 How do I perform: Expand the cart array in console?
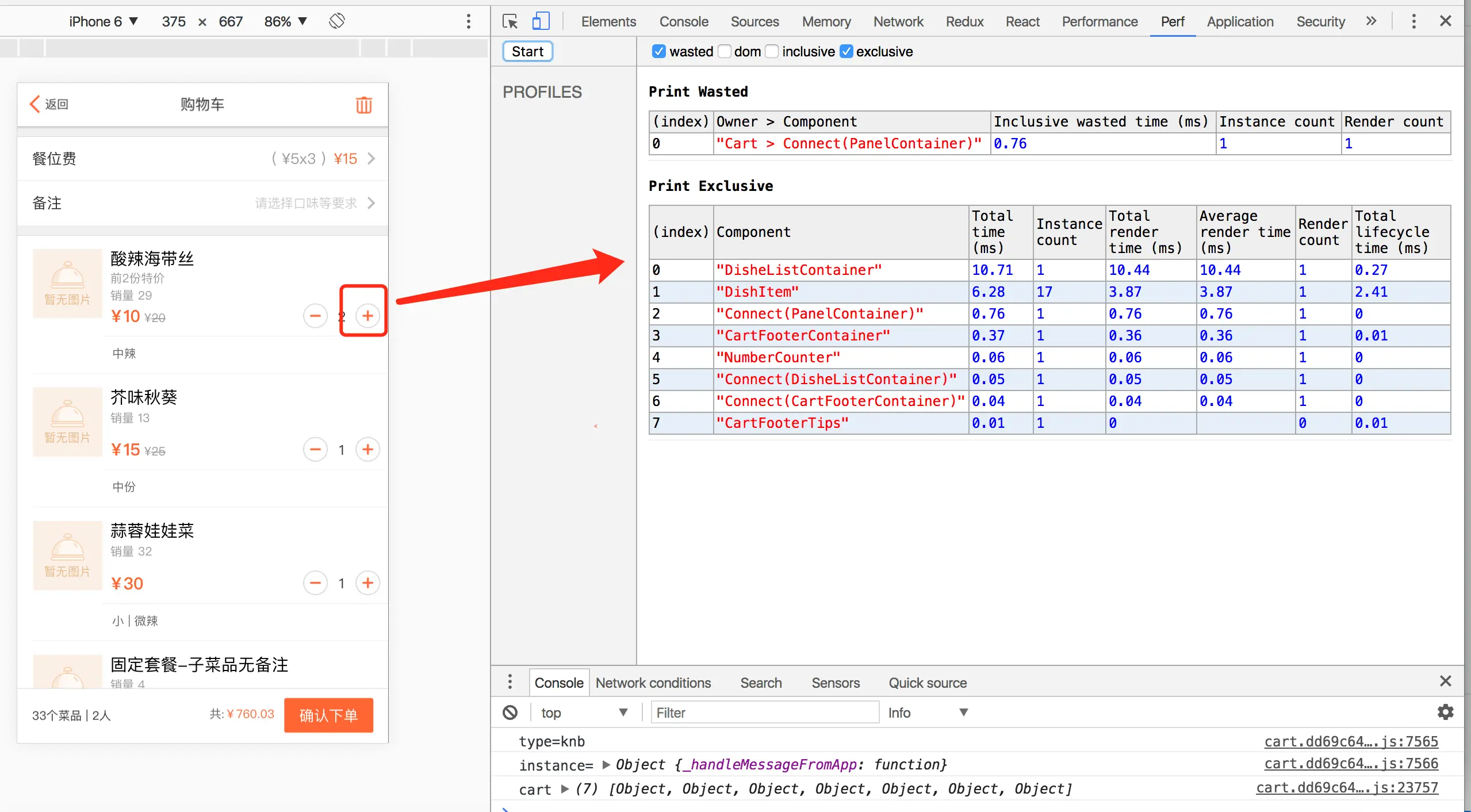tap(565, 788)
